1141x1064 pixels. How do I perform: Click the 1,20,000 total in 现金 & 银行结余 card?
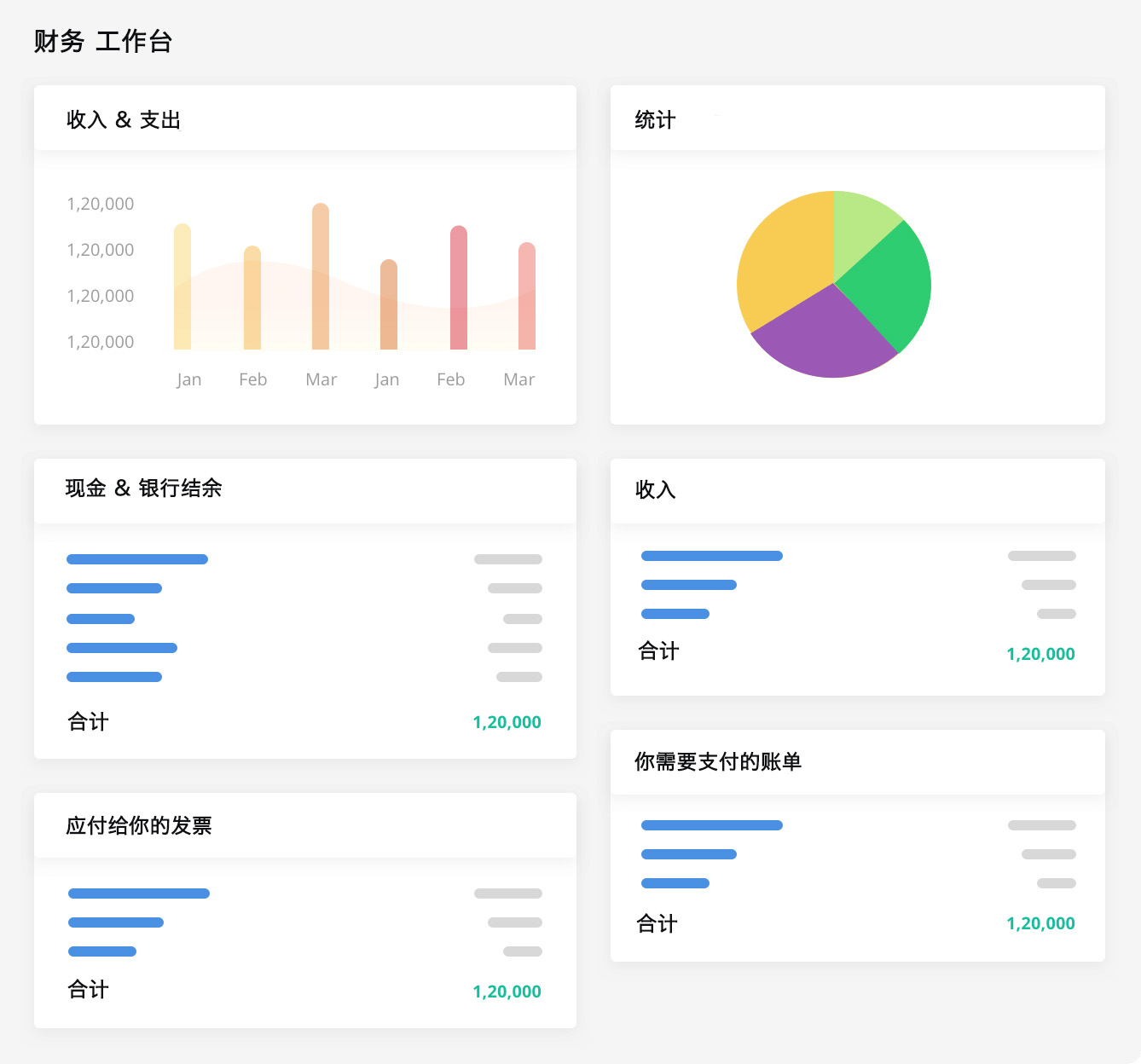click(507, 722)
